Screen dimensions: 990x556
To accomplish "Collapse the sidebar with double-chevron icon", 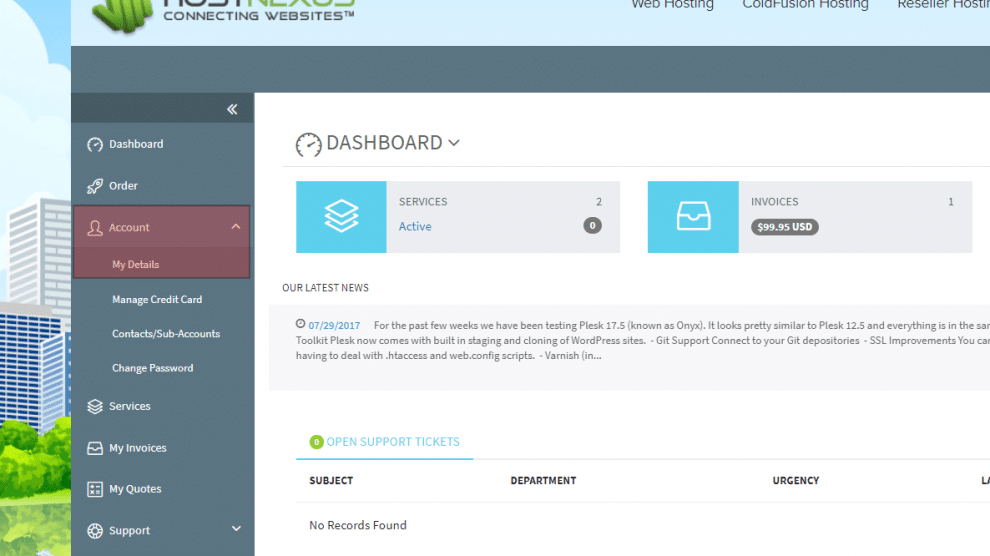I will click(x=232, y=109).
